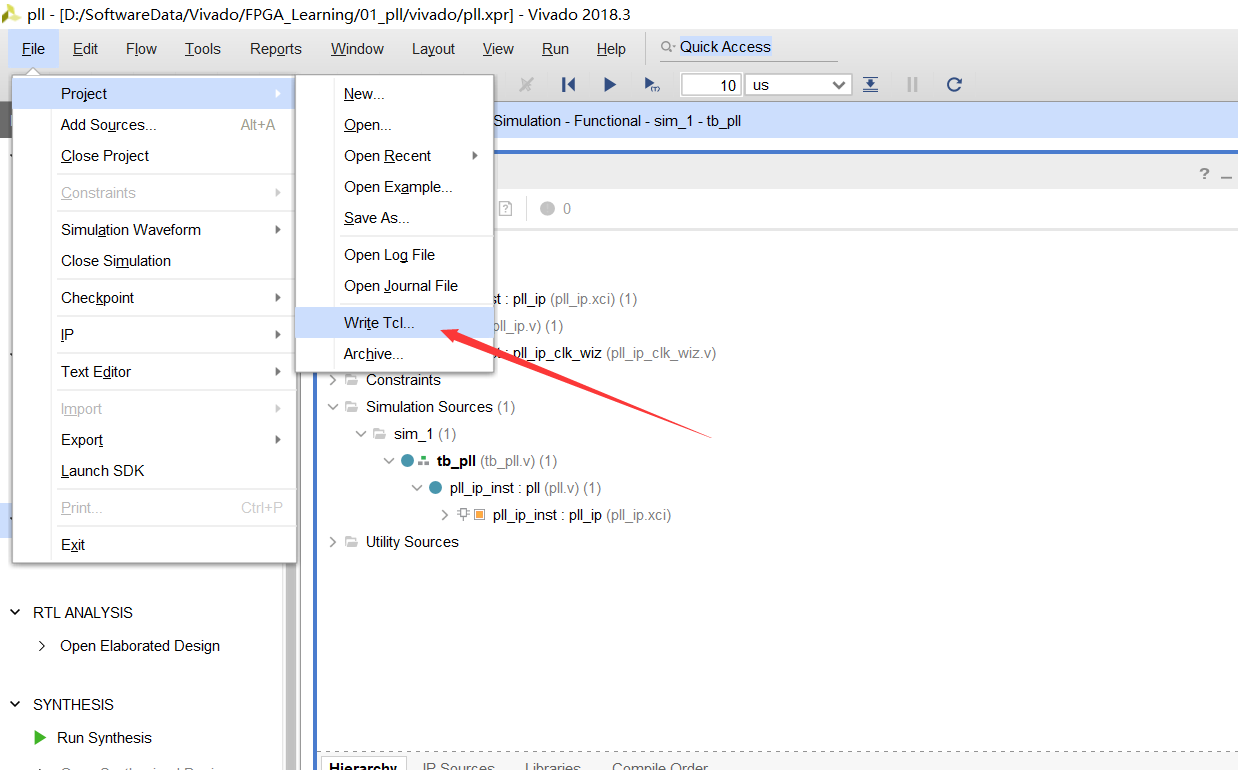Expand the Utility Sources folder

point(333,542)
